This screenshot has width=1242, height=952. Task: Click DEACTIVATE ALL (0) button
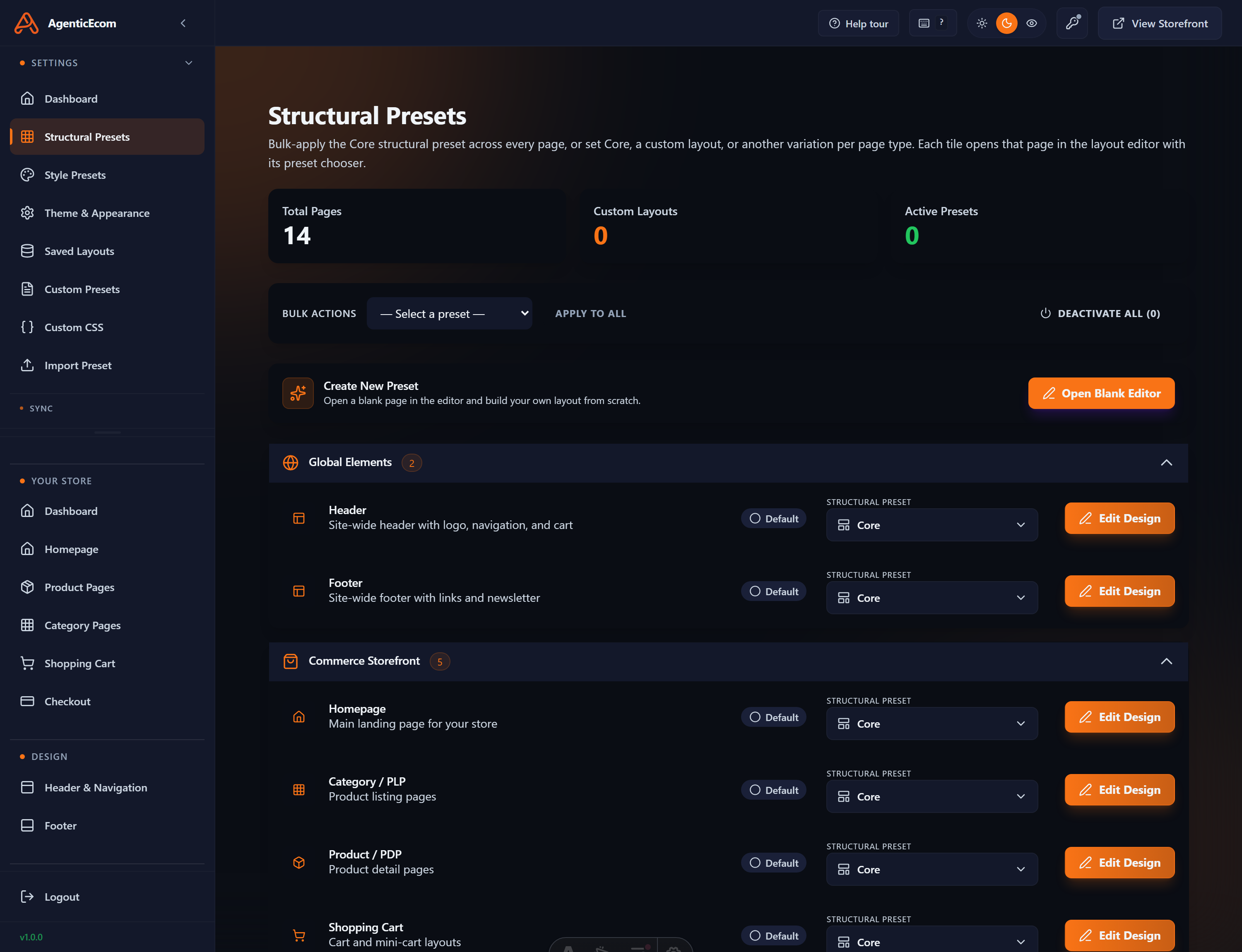click(1100, 313)
